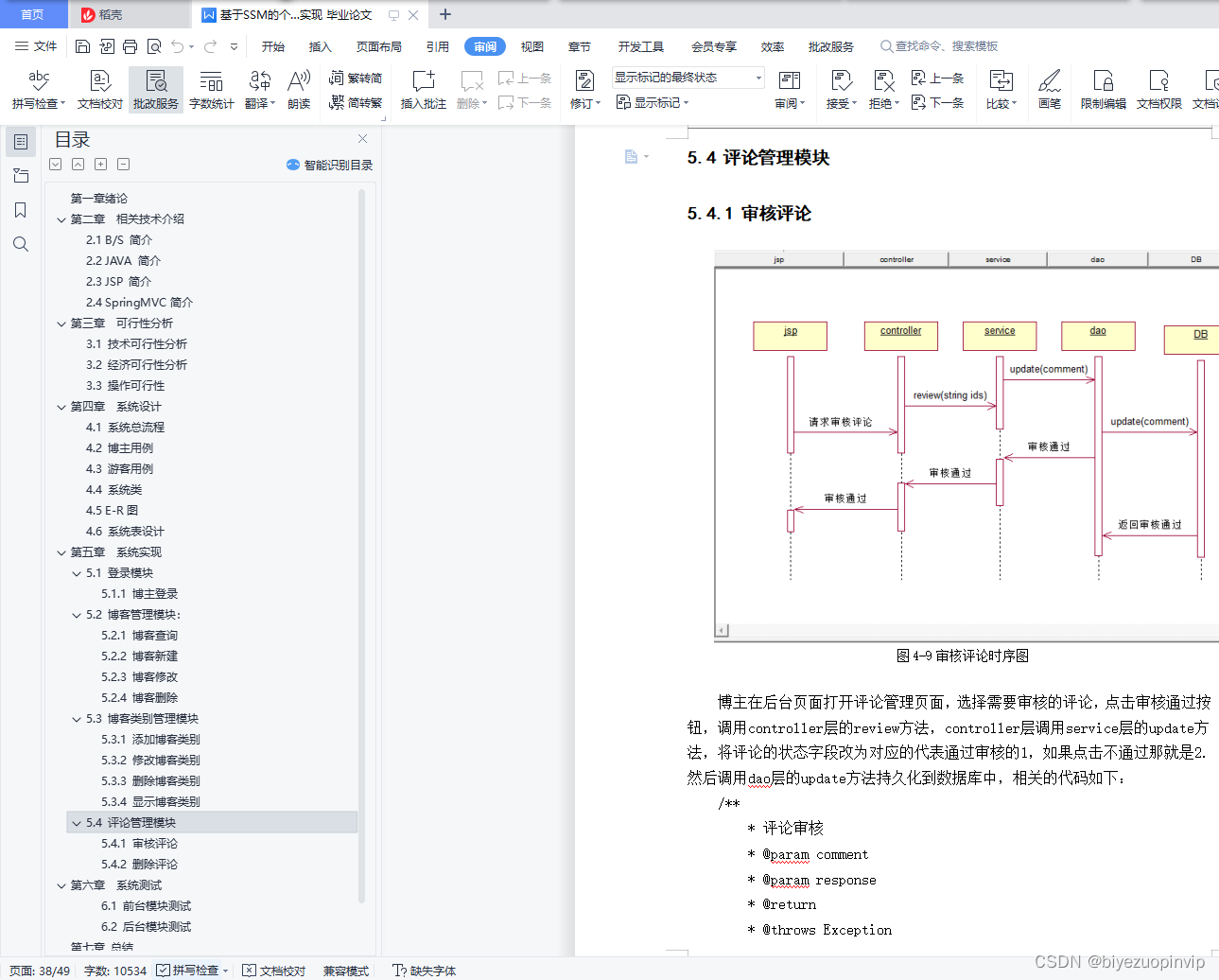Go to previous change (上一条) by accept button
This screenshot has width=1219, height=980.
click(937, 79)
